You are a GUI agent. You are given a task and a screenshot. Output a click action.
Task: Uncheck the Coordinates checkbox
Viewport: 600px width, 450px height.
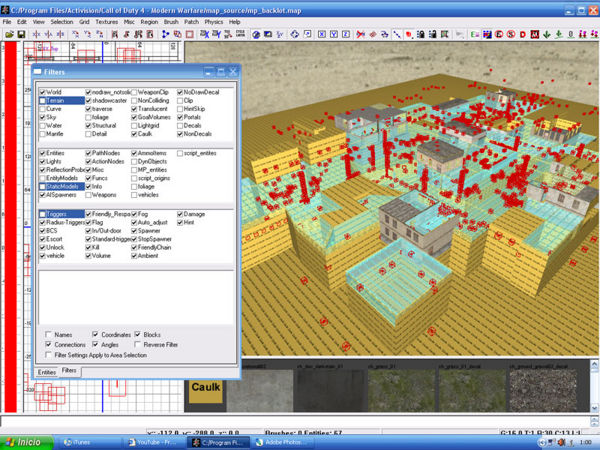(x=95, y=334)
